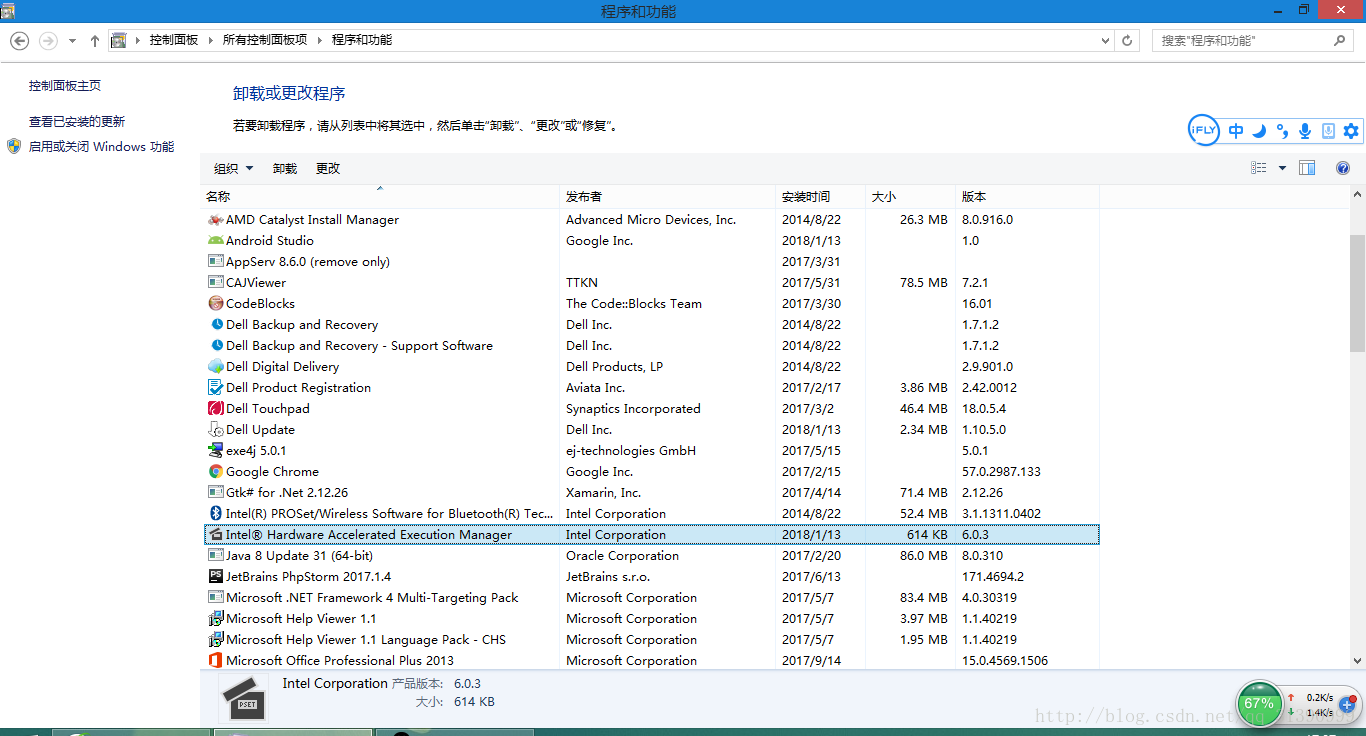The width and height of the screenshot is (1366, 736).
Task: Open 启用或关闭 Windows 功能 link
Action: coord(101,147)
